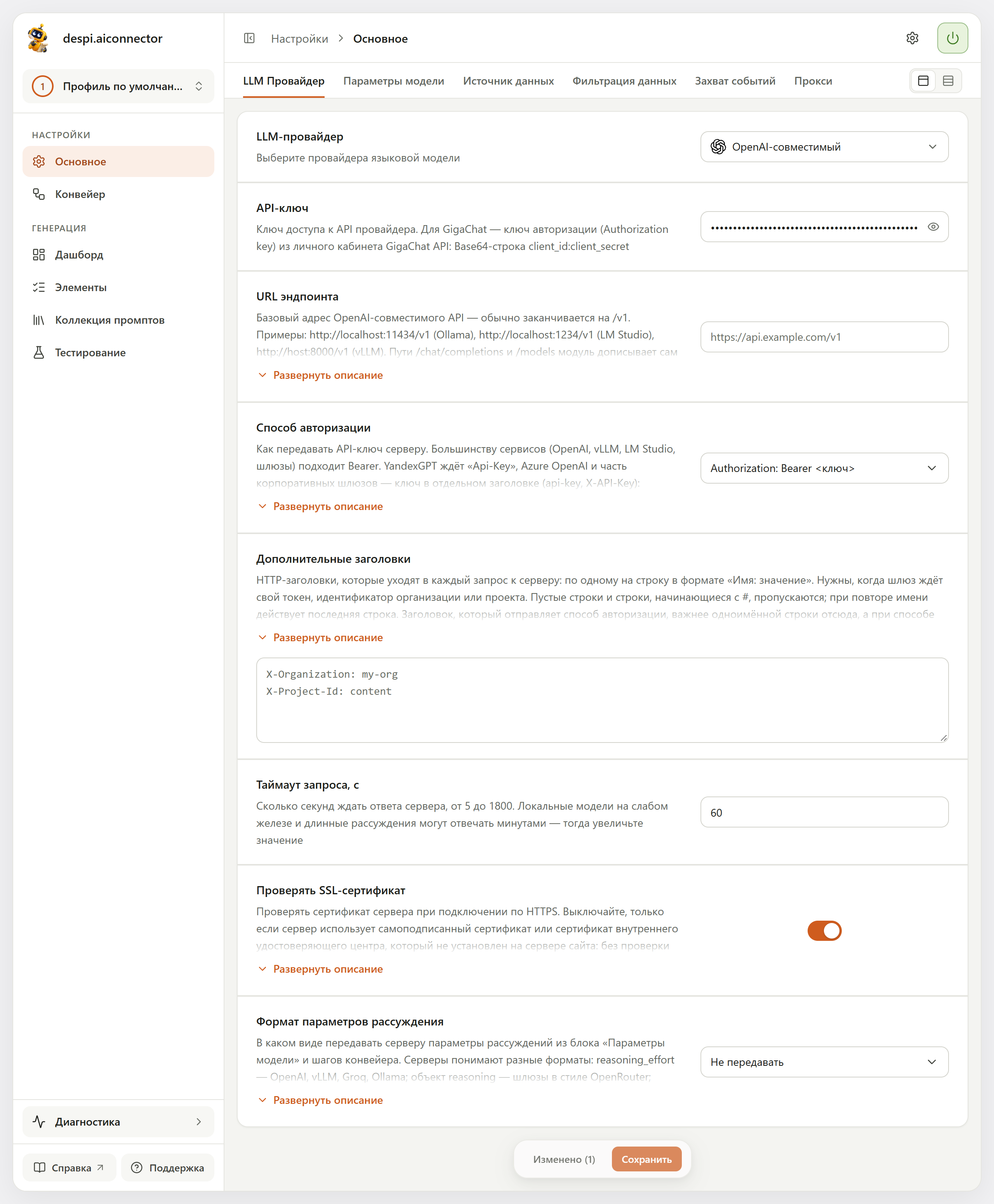Focus the API-ключ password field
This screenshot has width=994, height=1204.
click(x=824, y=227)
